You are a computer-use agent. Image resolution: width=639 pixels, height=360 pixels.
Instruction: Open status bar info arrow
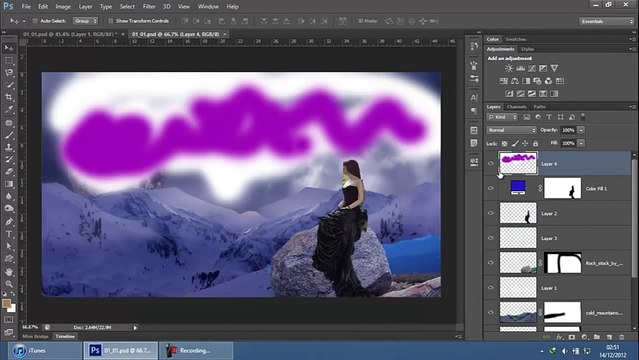135,327
